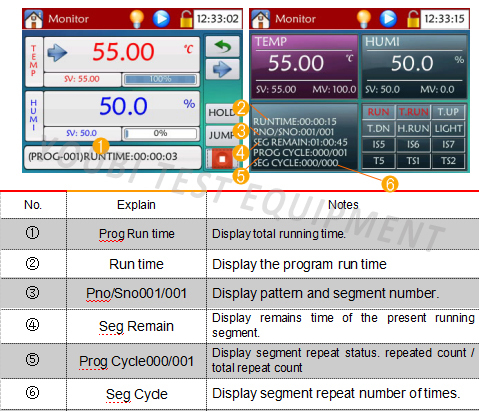
Task: Click MV: 0.0 in HUMI panel
Action: tap(437, 89)
